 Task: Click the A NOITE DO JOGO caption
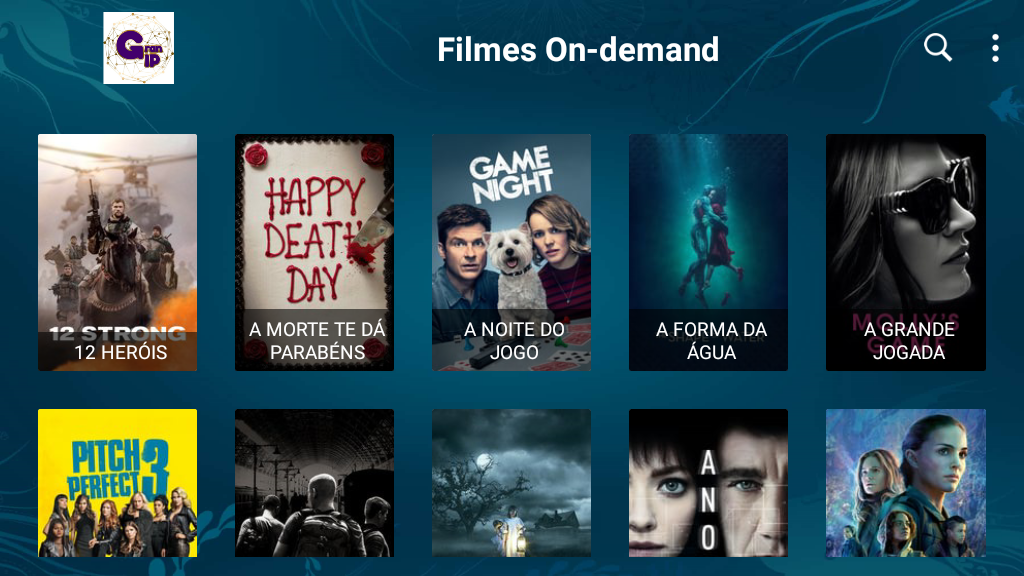(514, 341)
